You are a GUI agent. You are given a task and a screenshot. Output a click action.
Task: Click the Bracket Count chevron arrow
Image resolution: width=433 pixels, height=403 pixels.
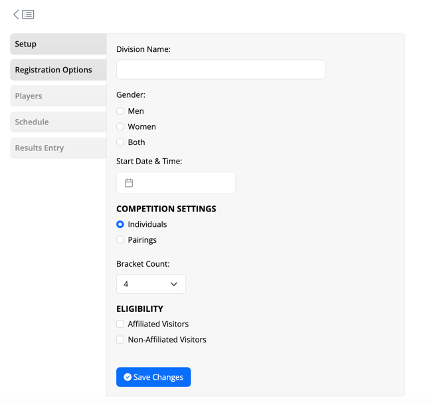[174, 284]
